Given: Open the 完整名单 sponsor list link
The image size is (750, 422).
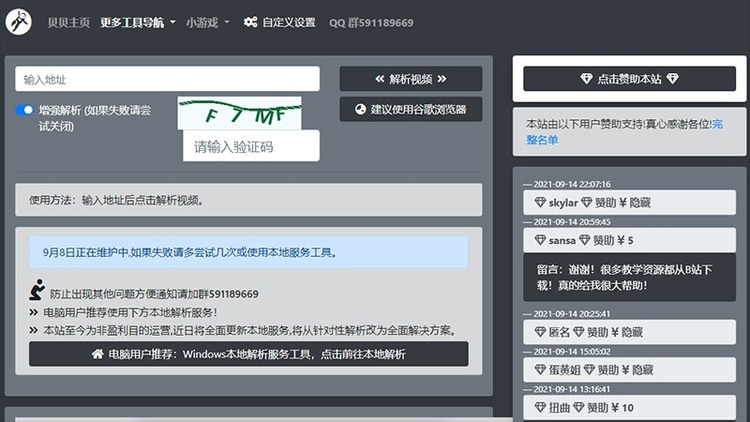Looking at the screenshot, I should coord(545,140).
